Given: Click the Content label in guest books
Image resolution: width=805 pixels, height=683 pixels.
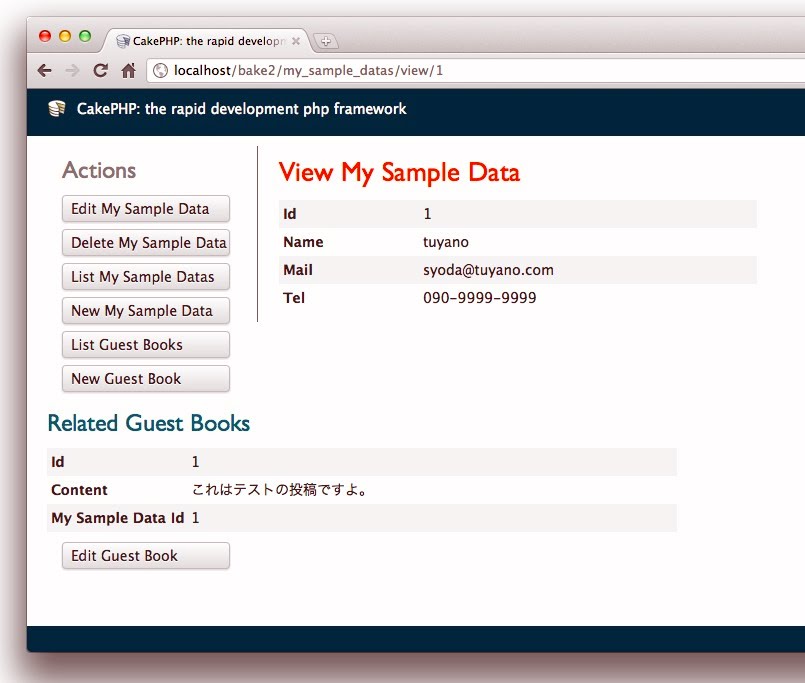Looking at the screenshot, I should (x=80, y=490).
